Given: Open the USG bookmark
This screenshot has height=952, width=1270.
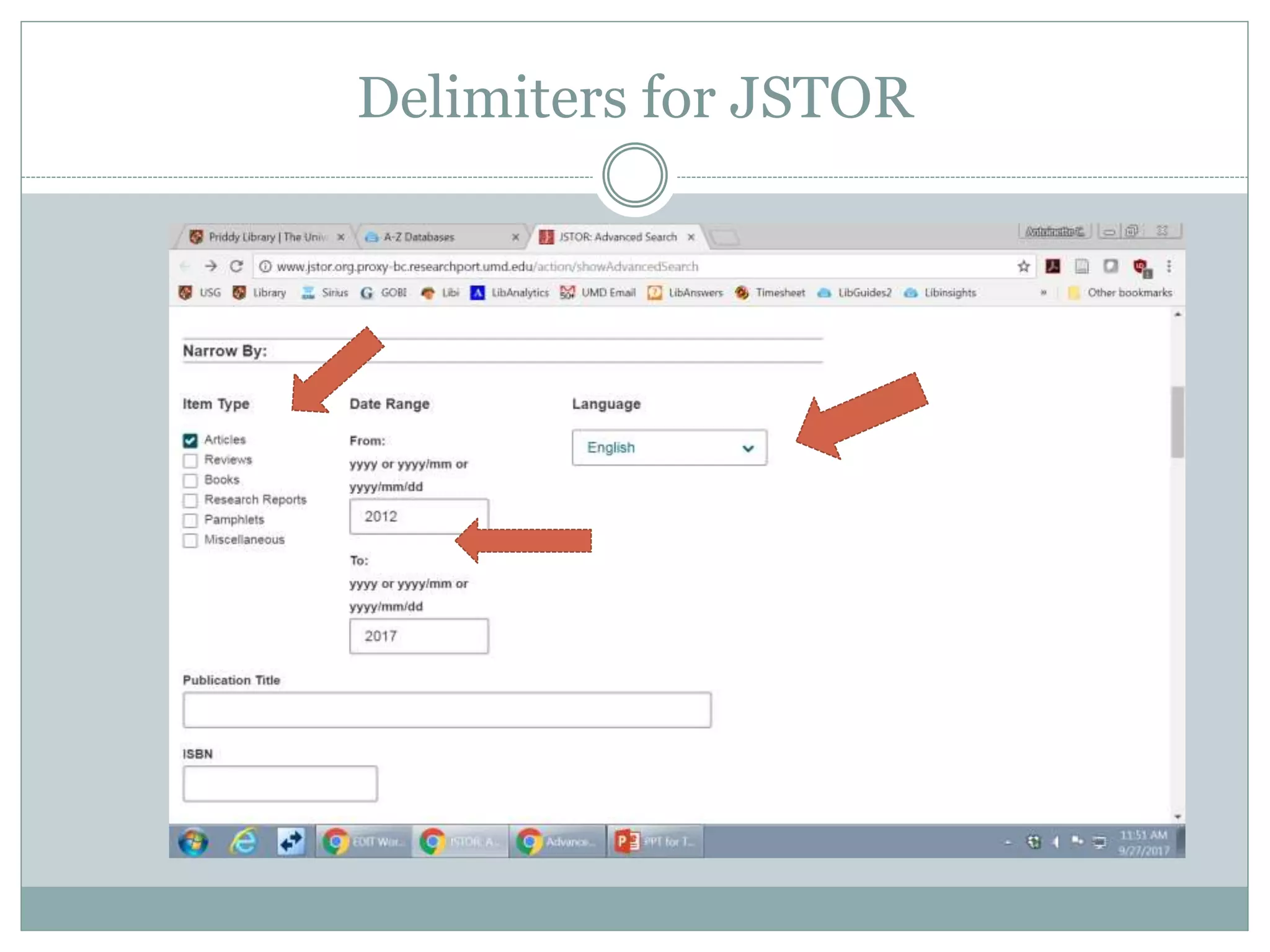Looking at the screenshot, I should pos(199,293).
